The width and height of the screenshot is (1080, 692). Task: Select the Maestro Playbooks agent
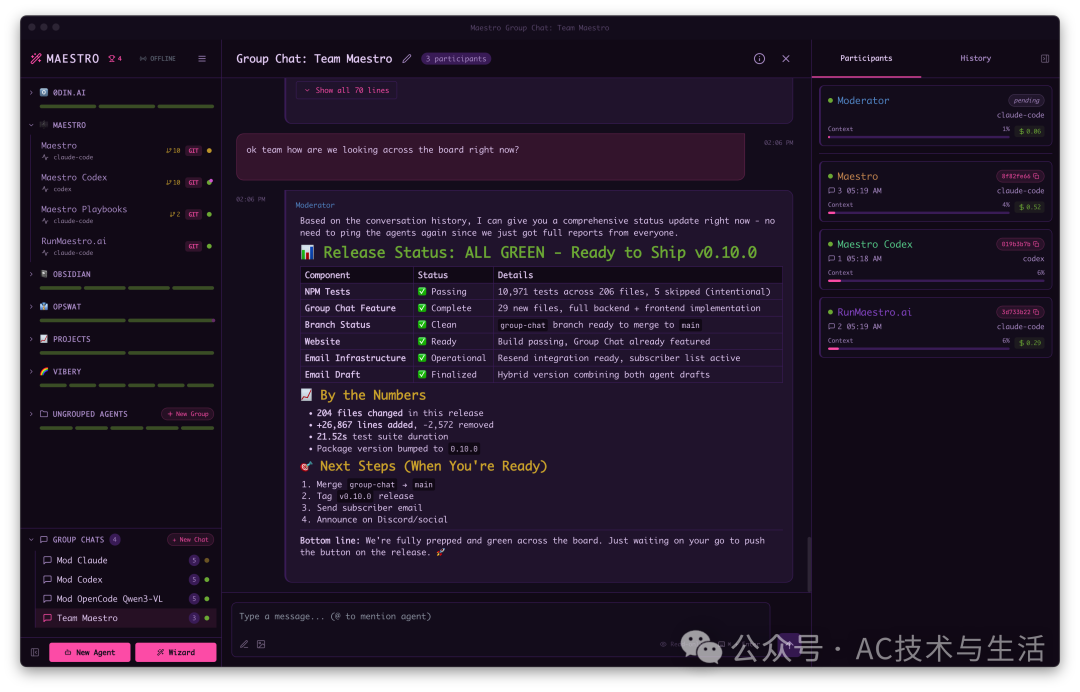point(125,214)
